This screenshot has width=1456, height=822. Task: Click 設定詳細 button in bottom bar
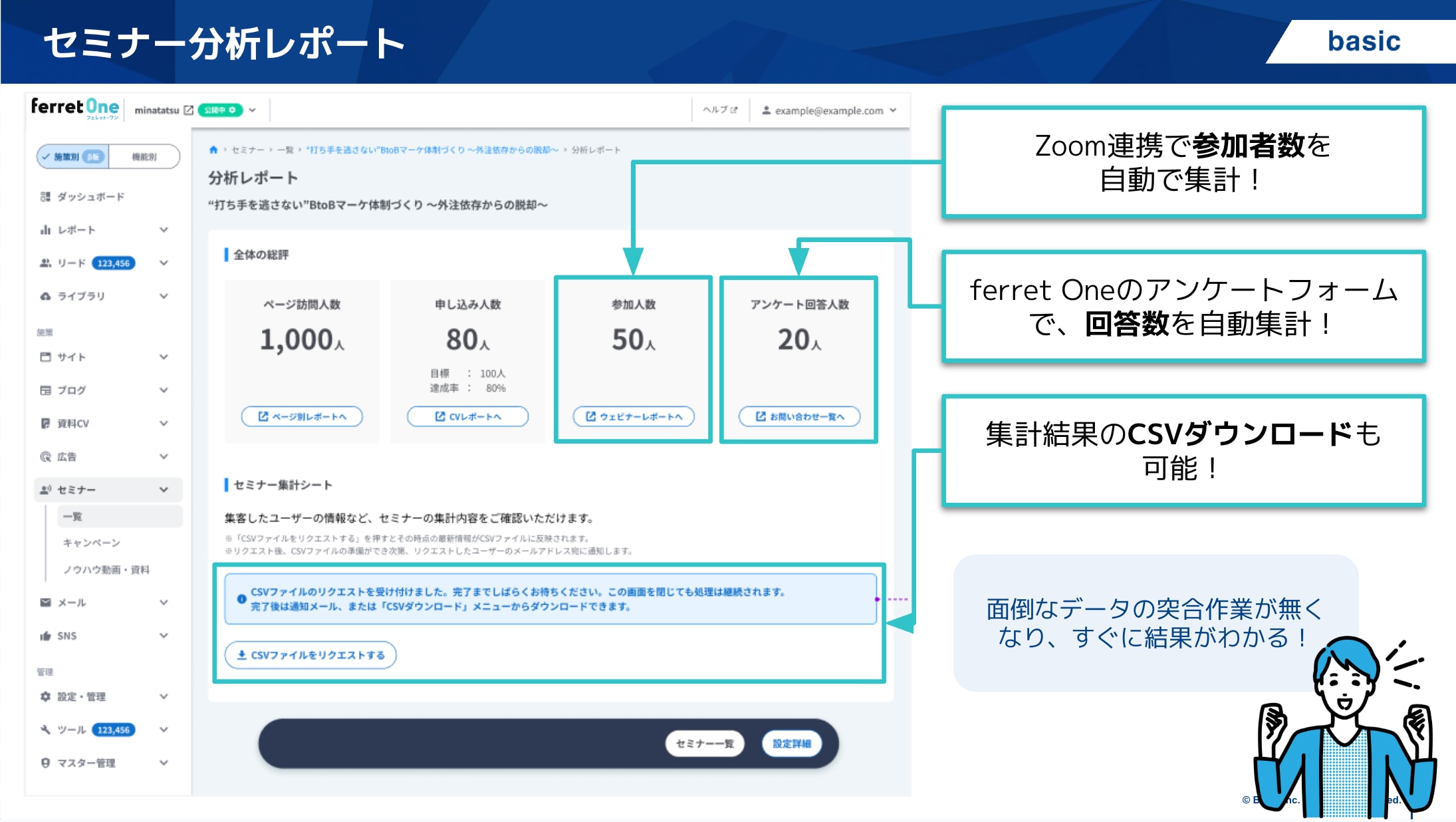tap(791, 744)
